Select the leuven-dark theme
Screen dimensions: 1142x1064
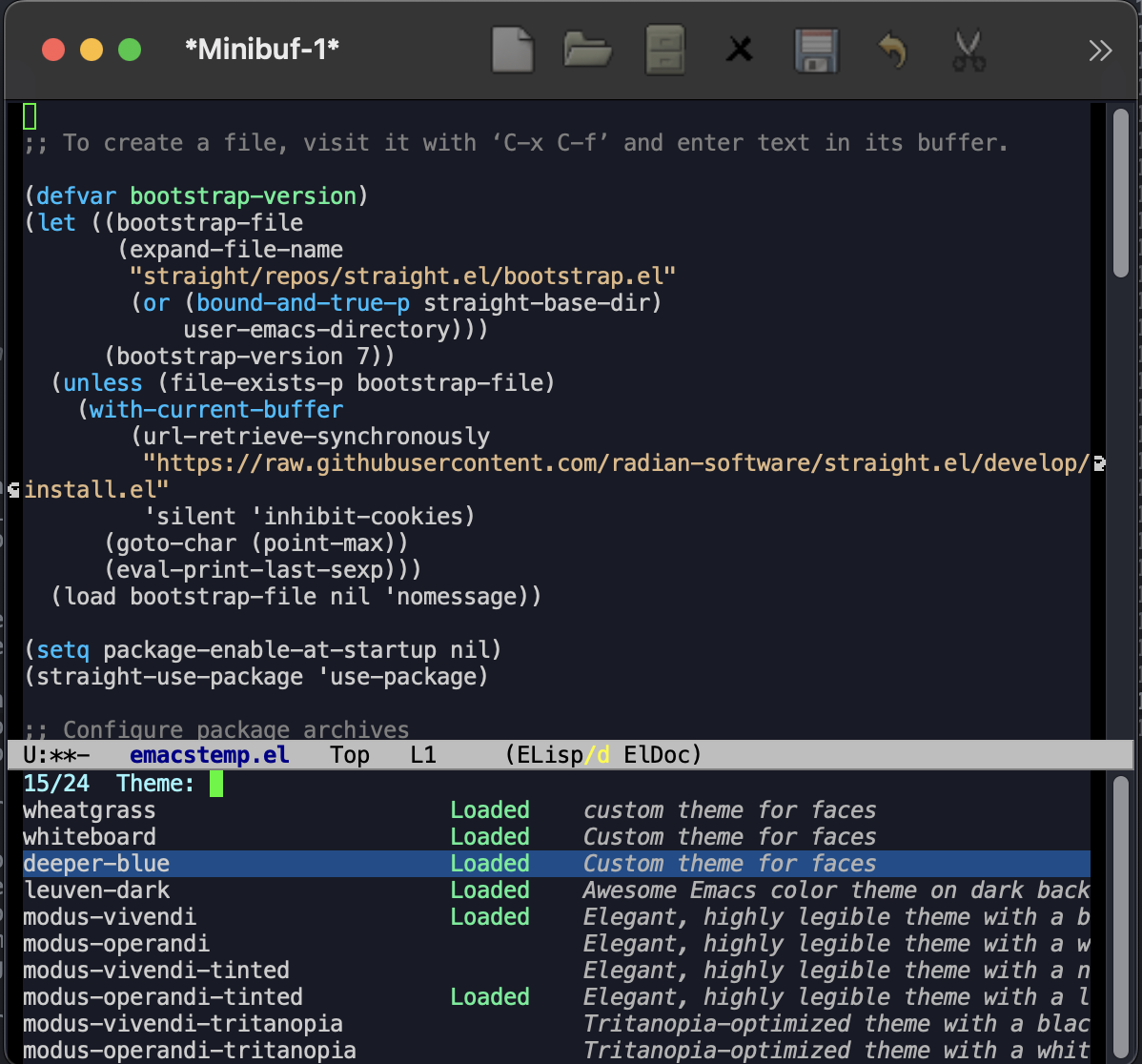tap(96, 890)
